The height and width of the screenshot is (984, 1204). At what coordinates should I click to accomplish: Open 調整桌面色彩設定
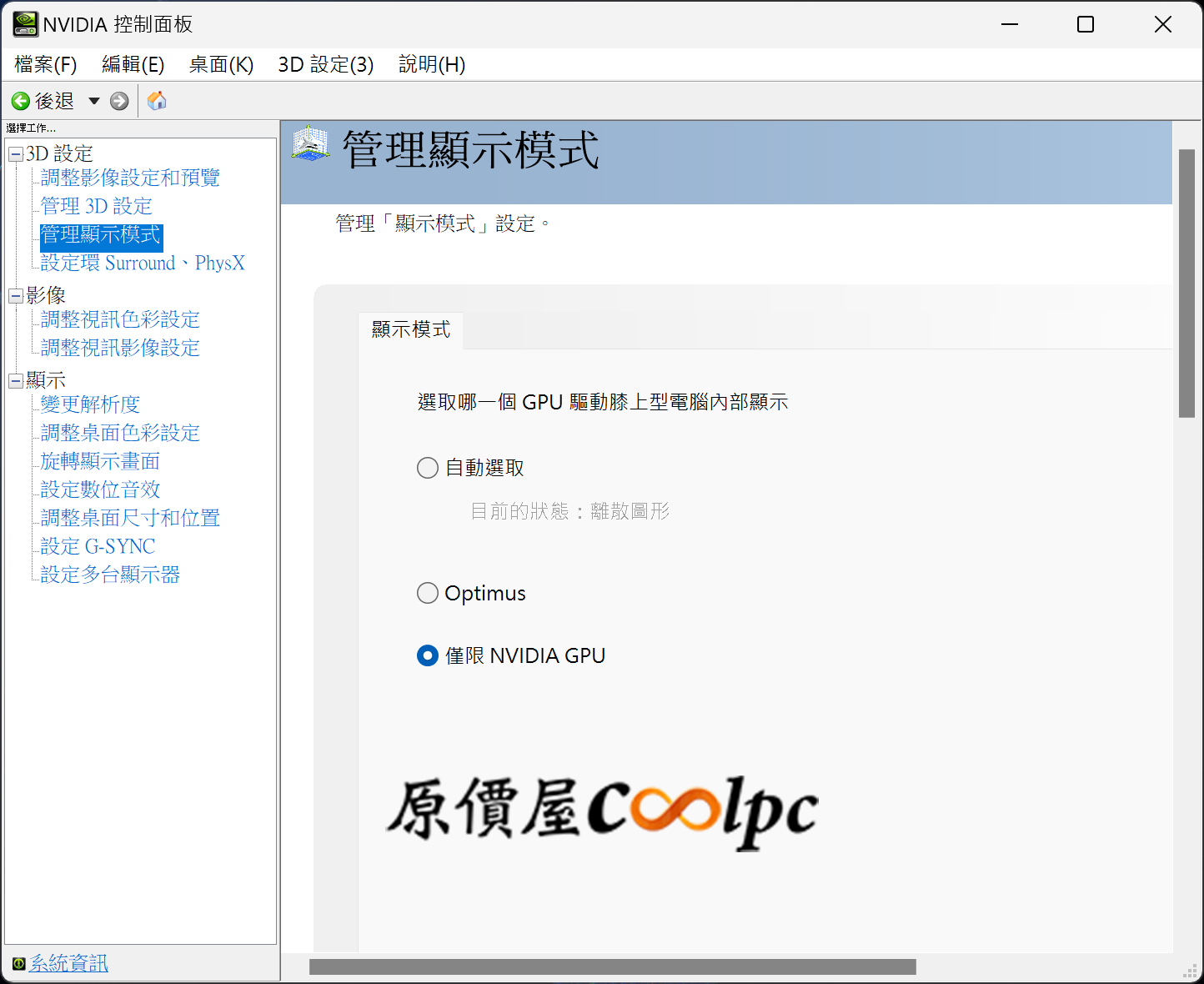click(120, 433)
